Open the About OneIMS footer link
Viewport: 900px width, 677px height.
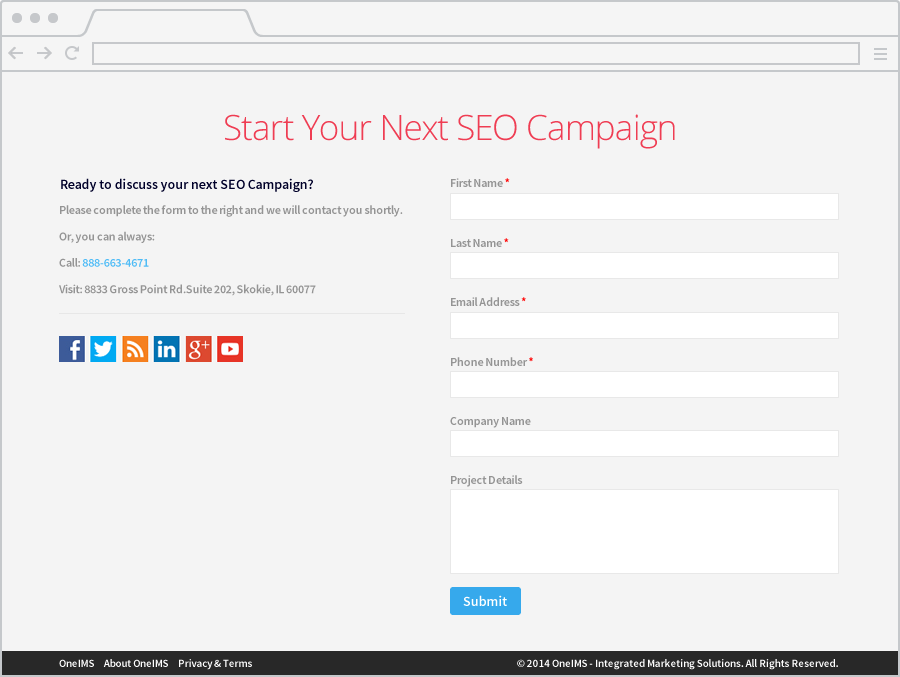pyautogui.click(x=136, y=663)
